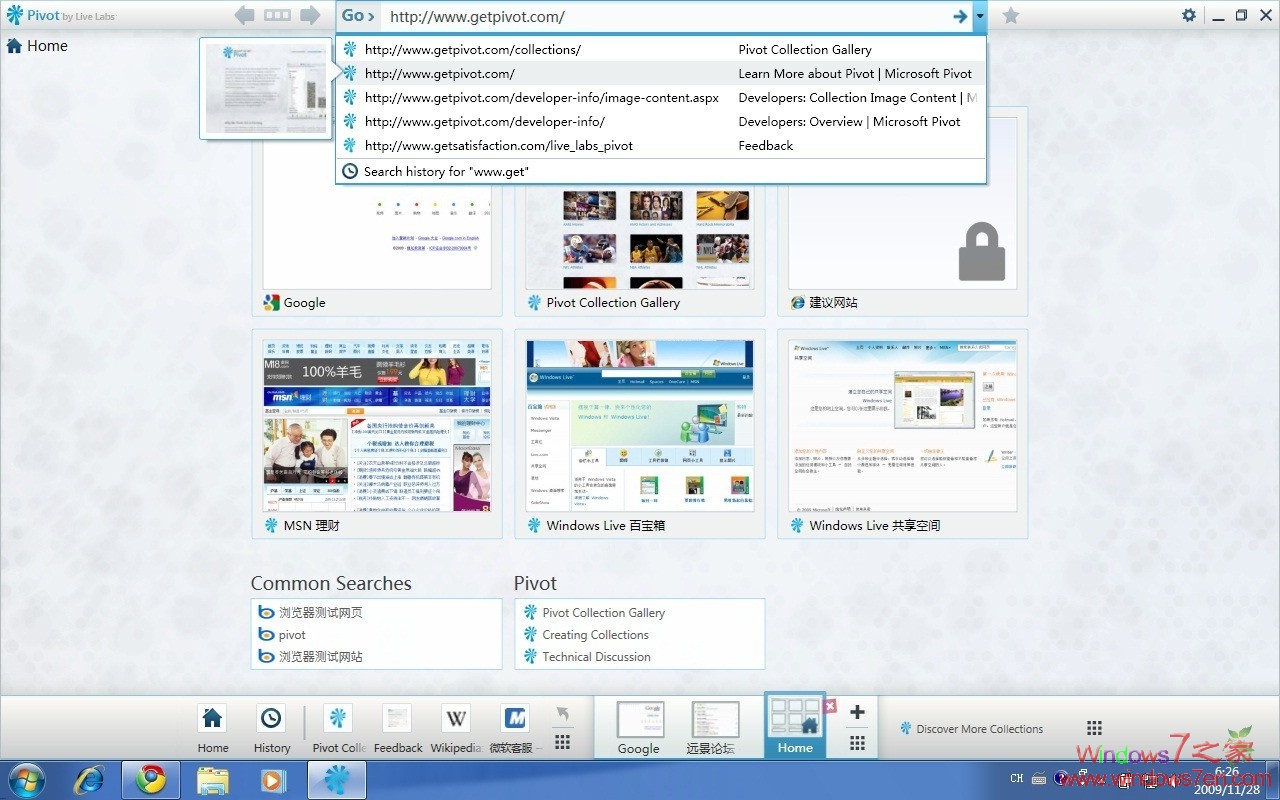Click the Go button
The image size is (1280, 800).
pyautogui.click(x=358, y=16)
